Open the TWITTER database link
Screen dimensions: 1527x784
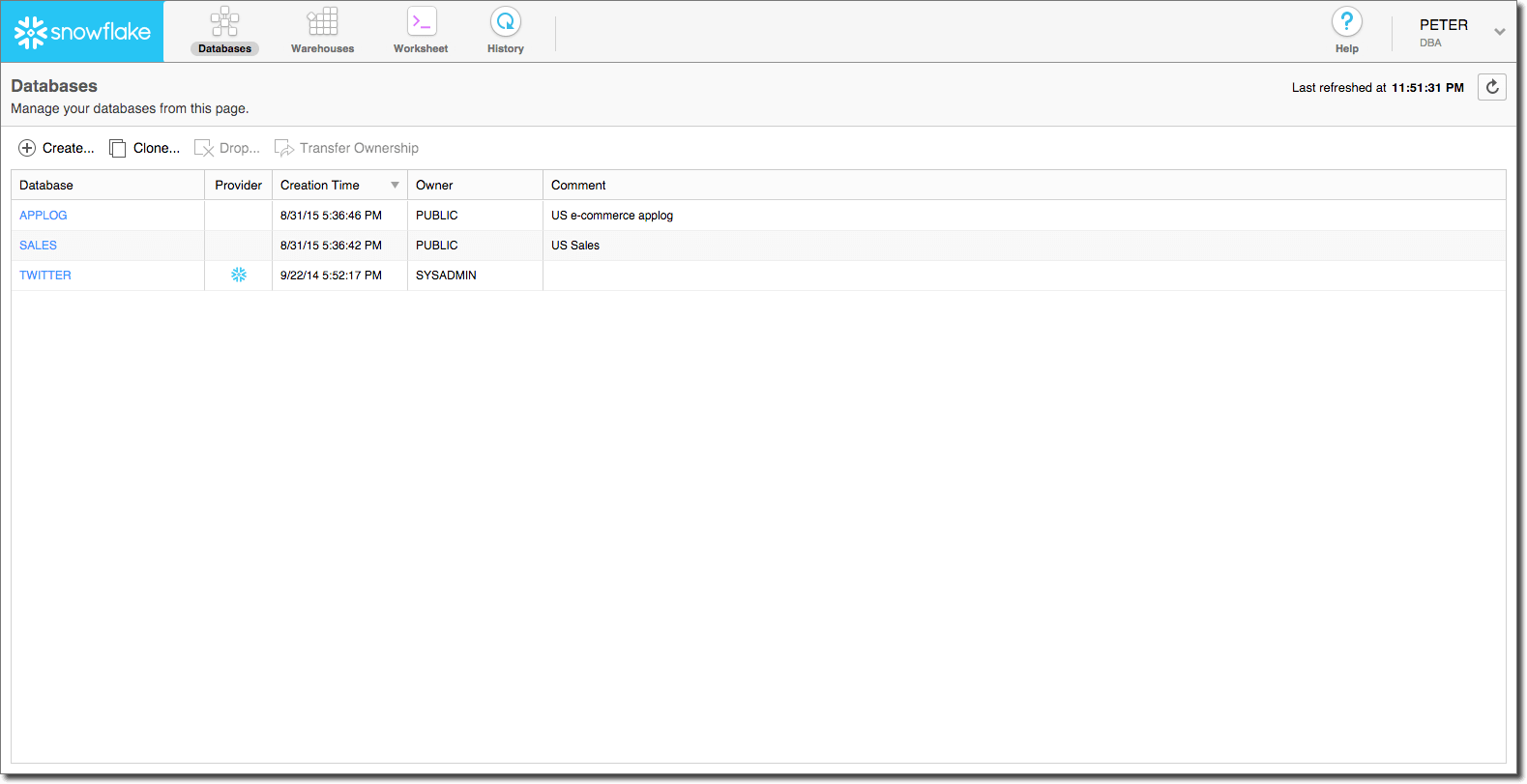coord(45,276)
